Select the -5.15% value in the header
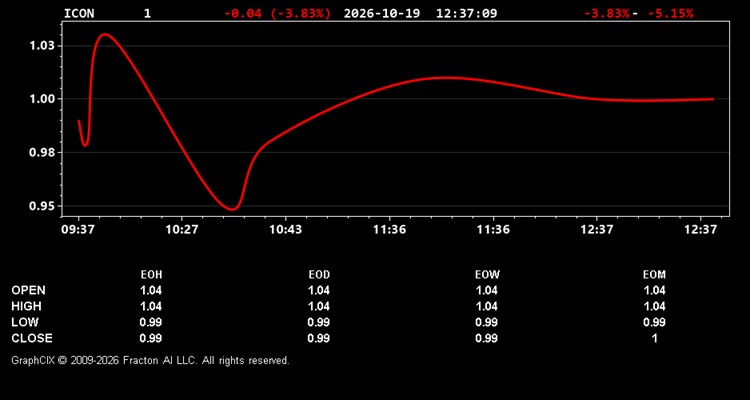Image resolution: width=750 pixels, height=400 pixels. [670, 13]
